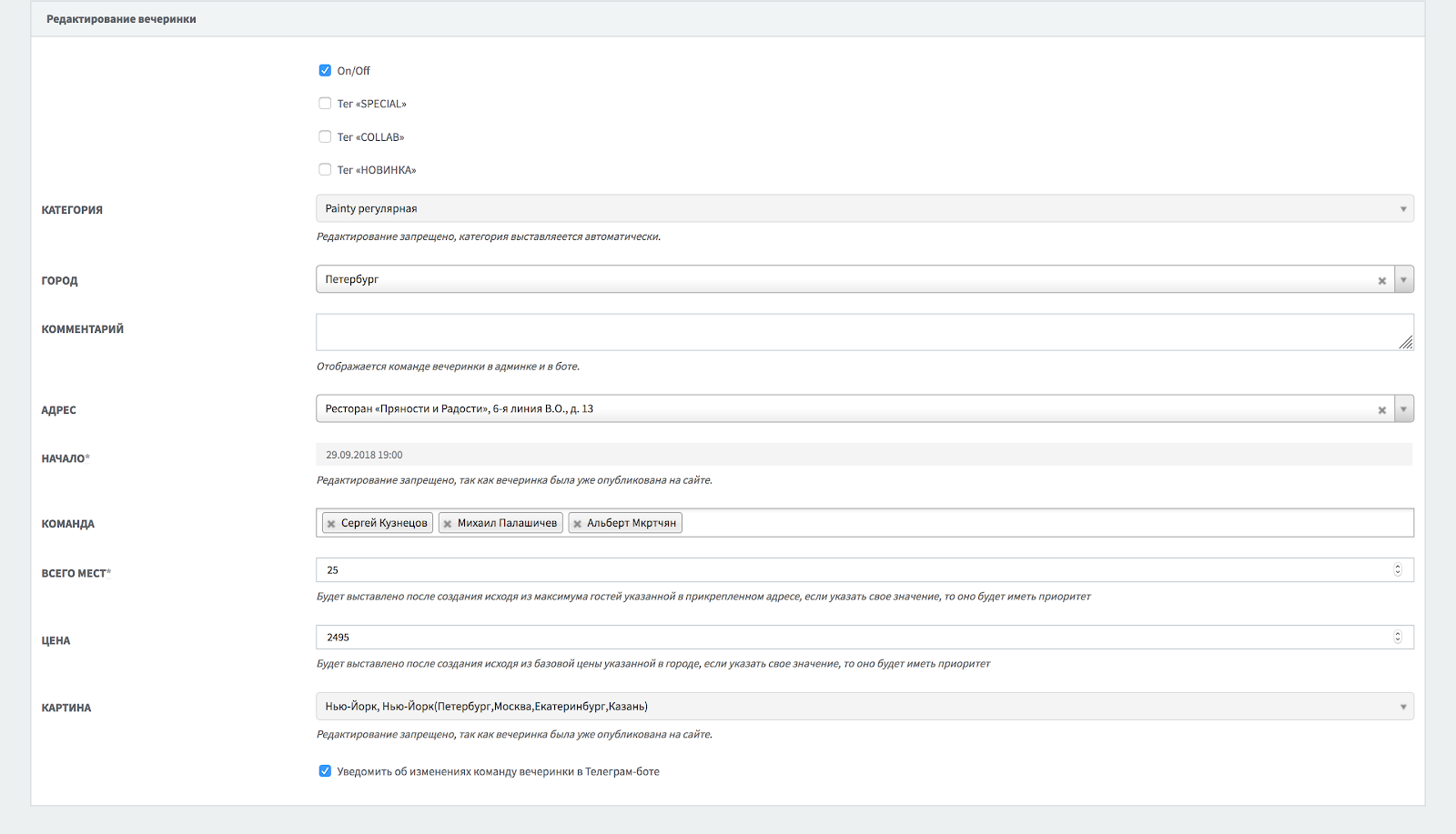The width and height of the screenshot is (1456, 834).
Task: Expand the Город dropdown arrow
Action: (x=1403, y=280)
